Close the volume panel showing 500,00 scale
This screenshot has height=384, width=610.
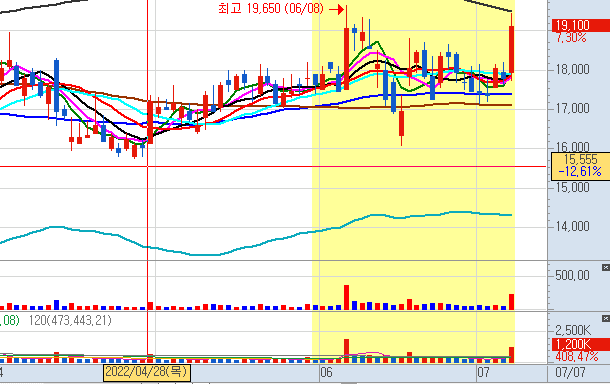(606, 268)
